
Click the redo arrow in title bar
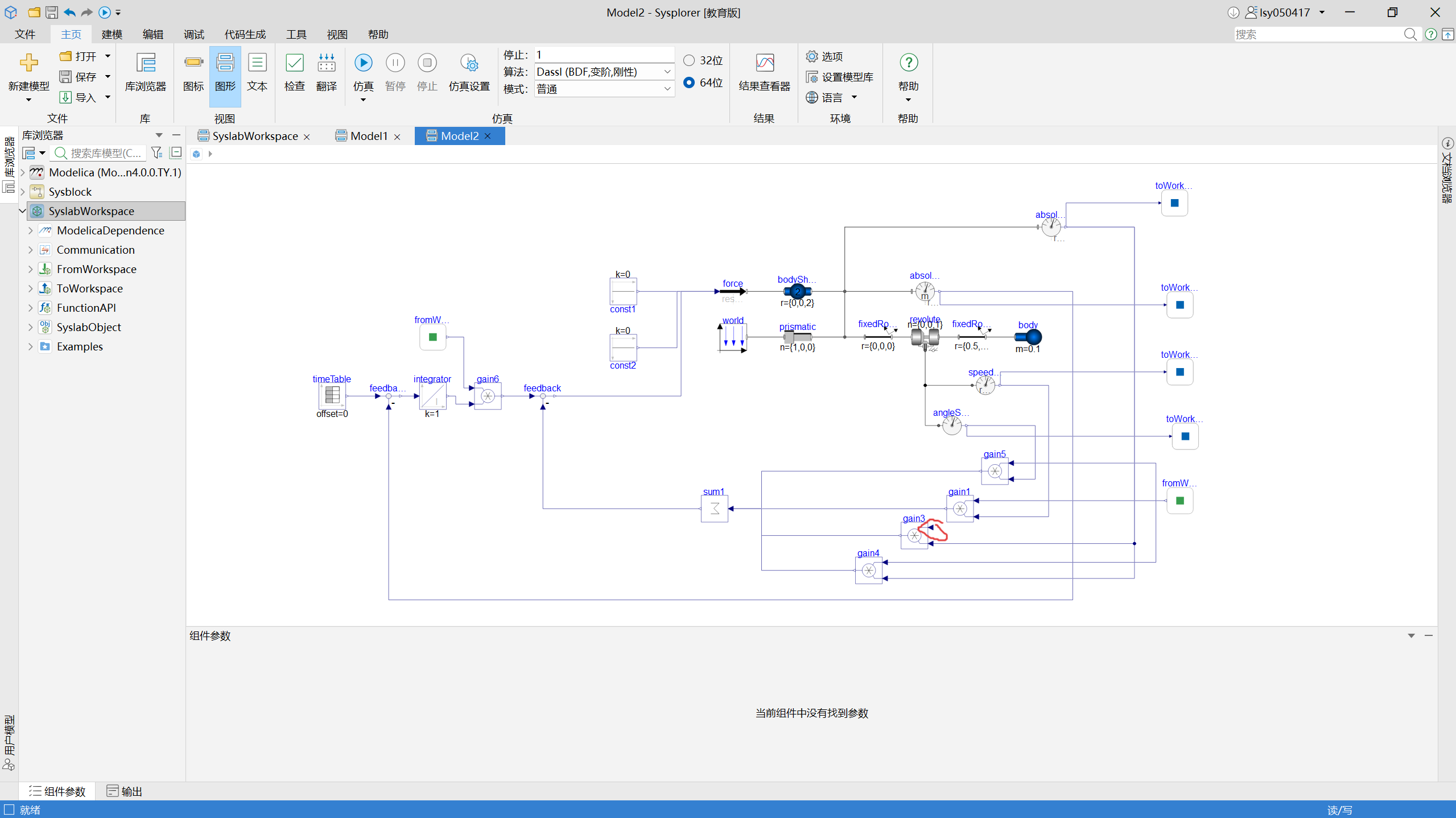pos(86,12)
